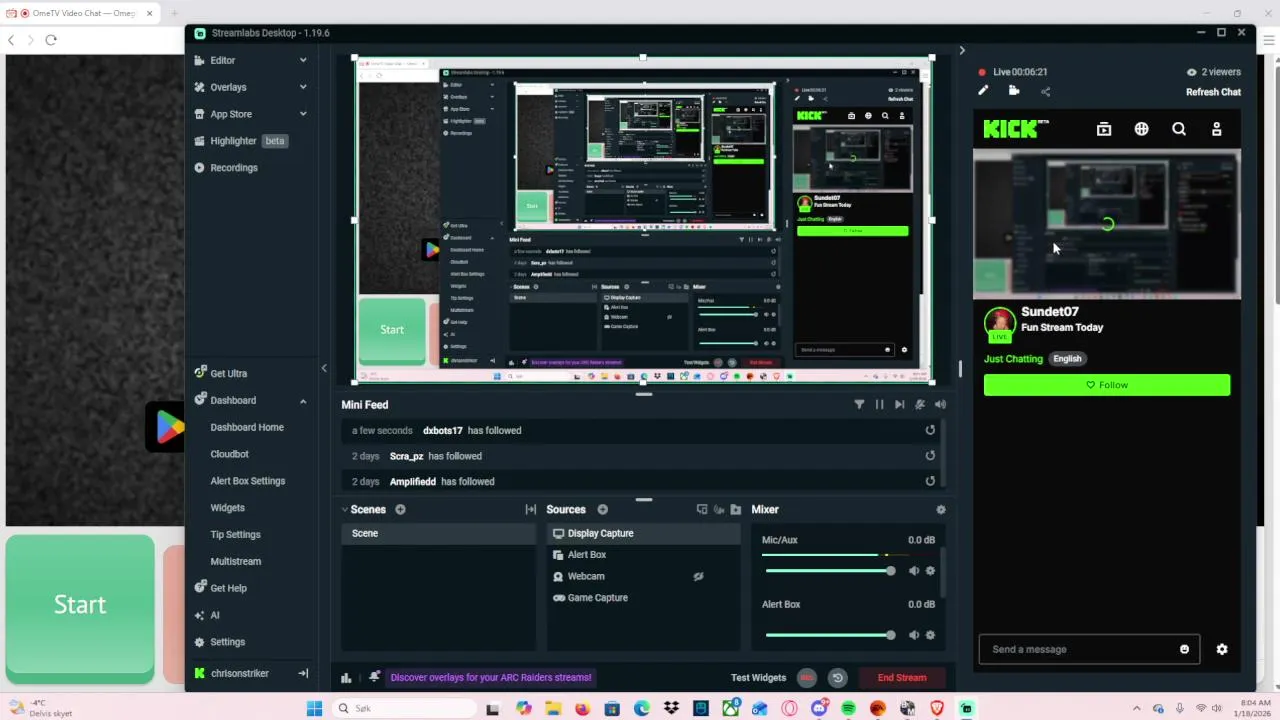Expand the Overlays menu chevron
The image size is (1280, 720).
click(x=303, y=87)
